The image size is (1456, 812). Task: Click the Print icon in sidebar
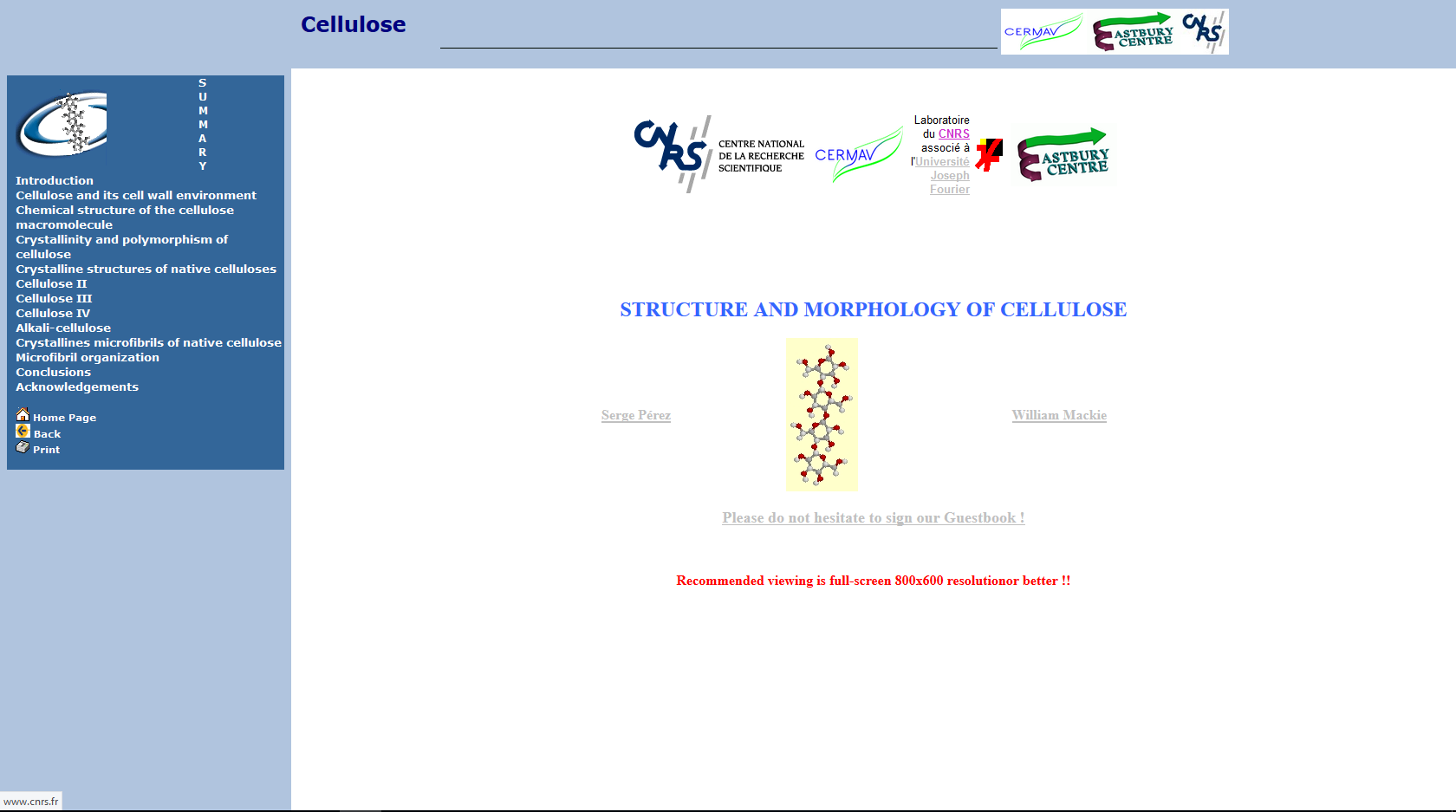pyautogui.click(x=23, y=447)
